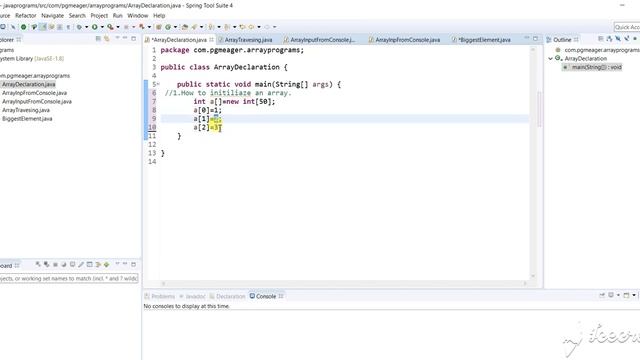Click the green Run button in toolbar

pos(94,27)
